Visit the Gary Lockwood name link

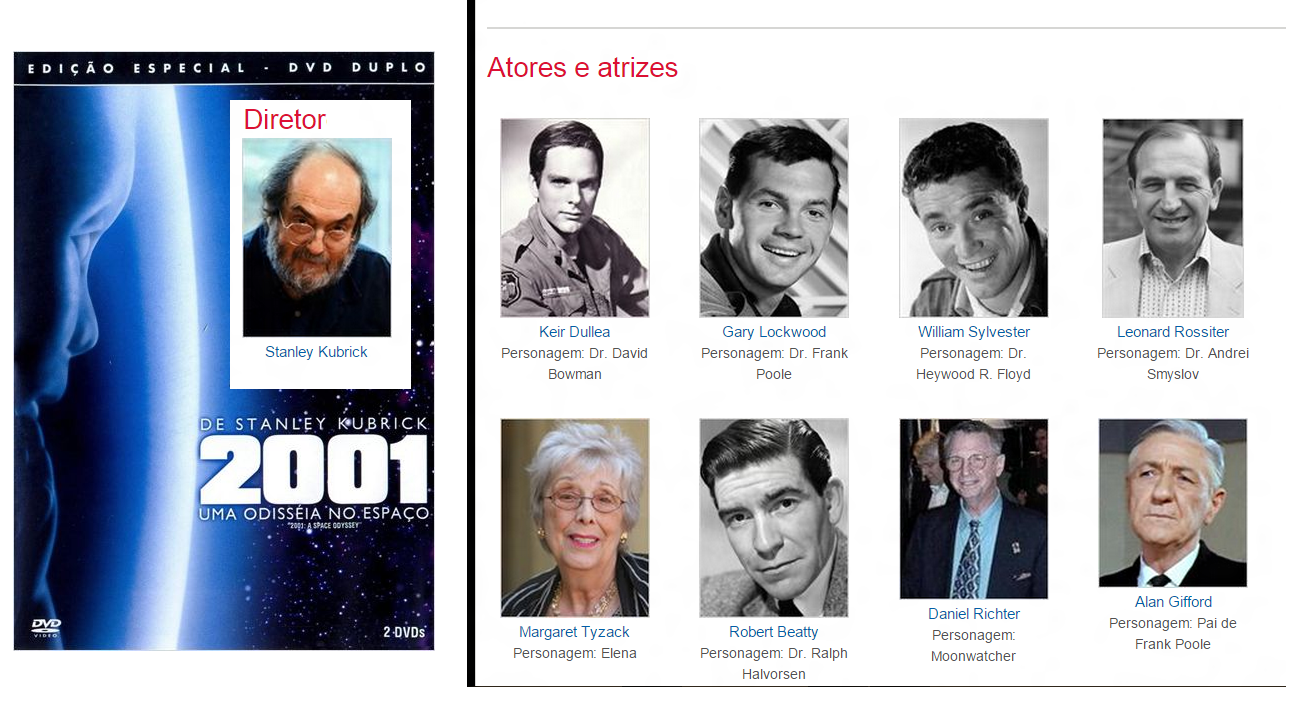[x=774, y=332]
